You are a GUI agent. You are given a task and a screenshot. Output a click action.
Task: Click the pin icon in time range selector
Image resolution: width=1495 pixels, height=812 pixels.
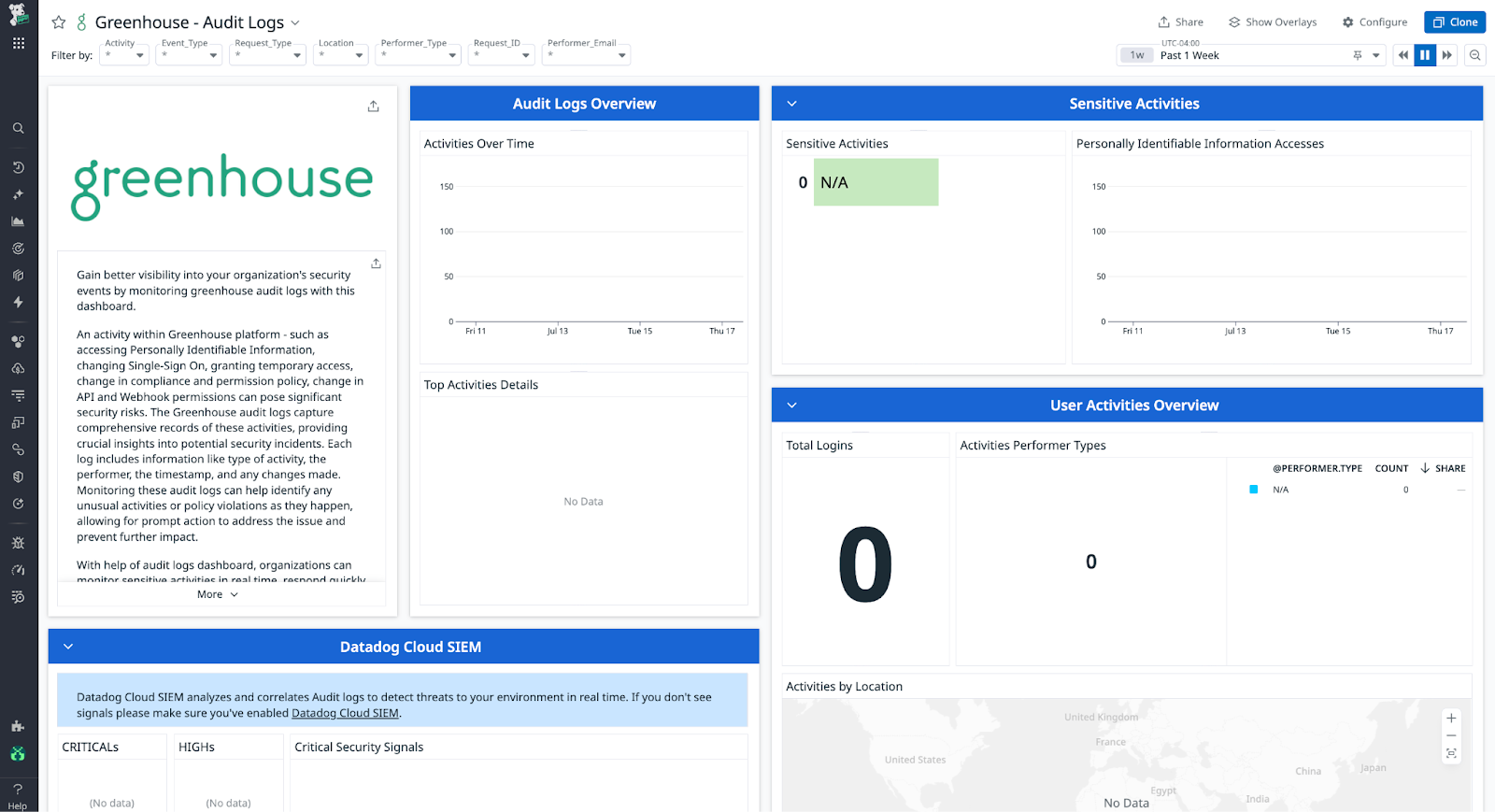1358,55
